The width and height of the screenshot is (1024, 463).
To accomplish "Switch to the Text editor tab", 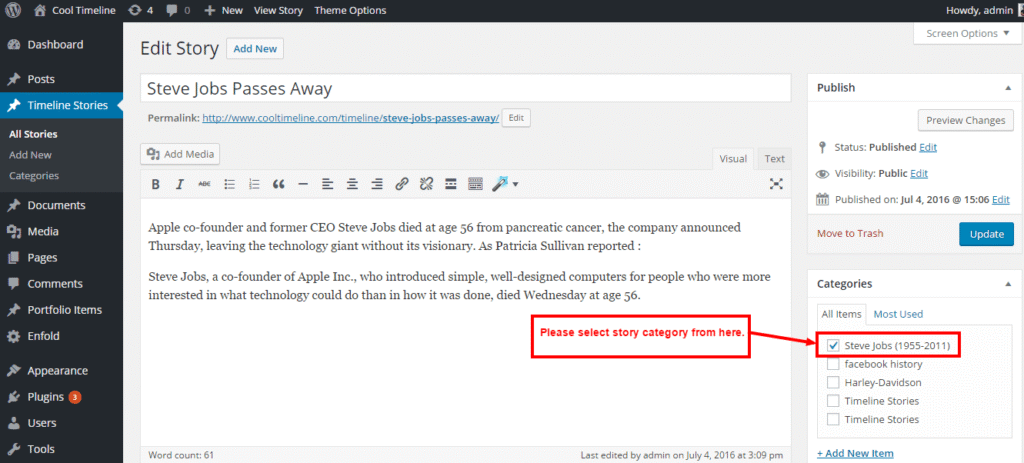I will click(x=774, y=159).
